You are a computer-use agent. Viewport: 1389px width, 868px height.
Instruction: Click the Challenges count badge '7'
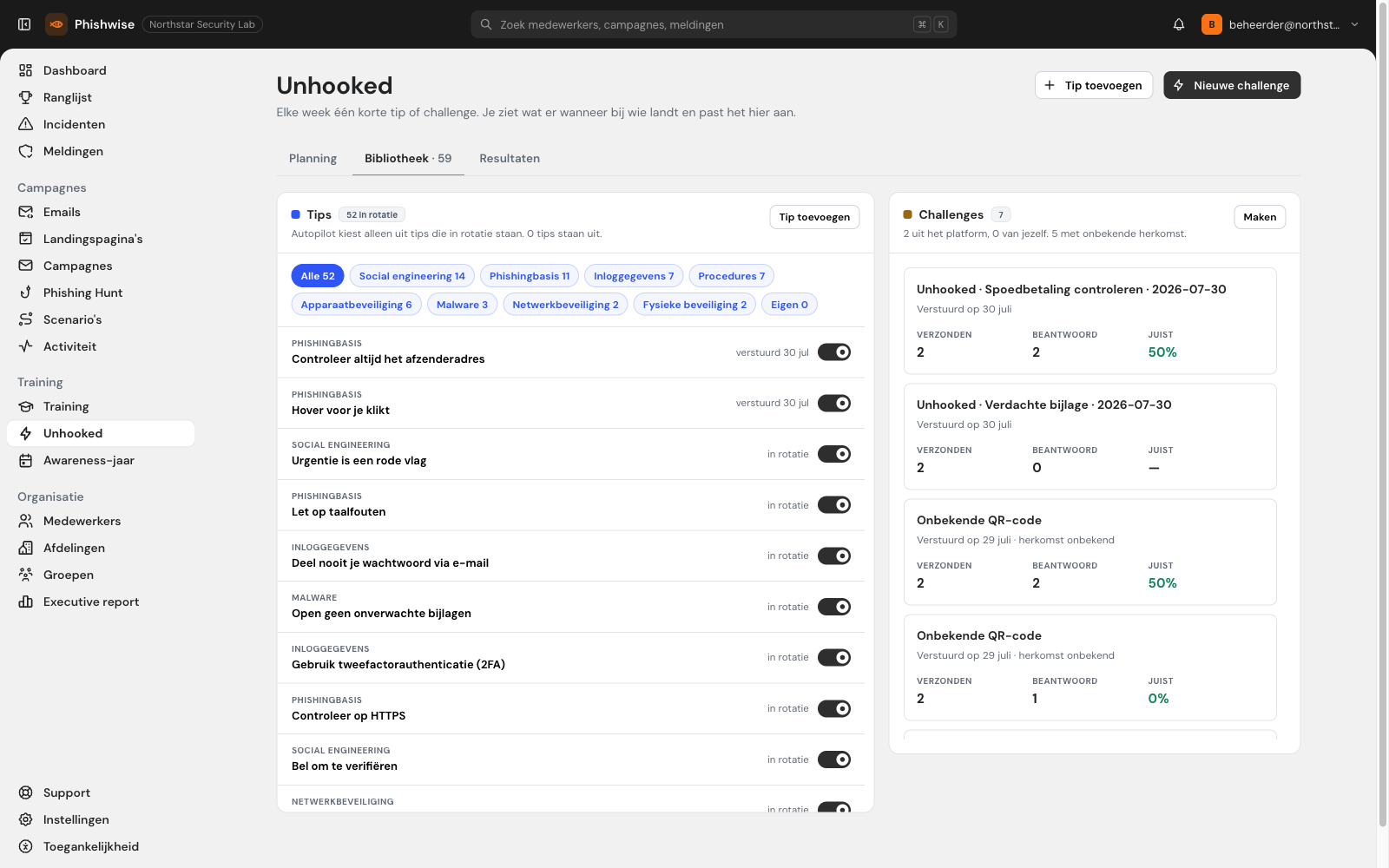pos(1001,214)
